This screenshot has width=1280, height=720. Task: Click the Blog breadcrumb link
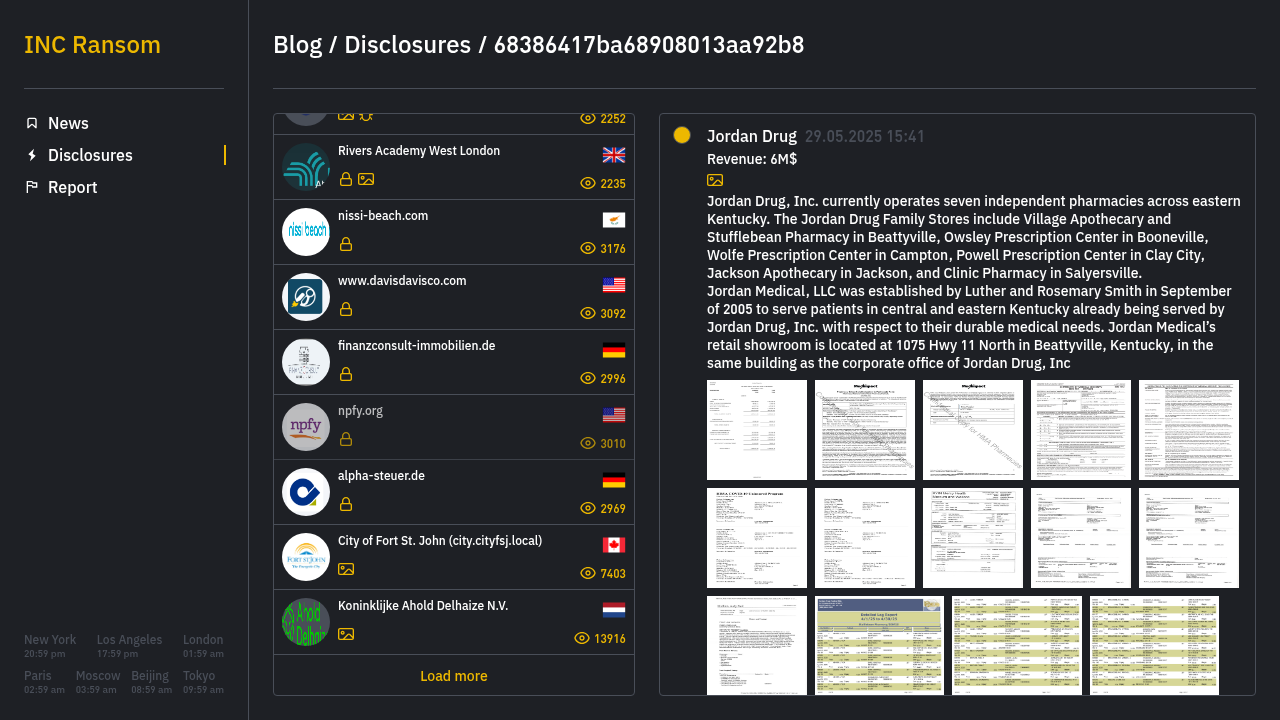click(x=297, y=45)
